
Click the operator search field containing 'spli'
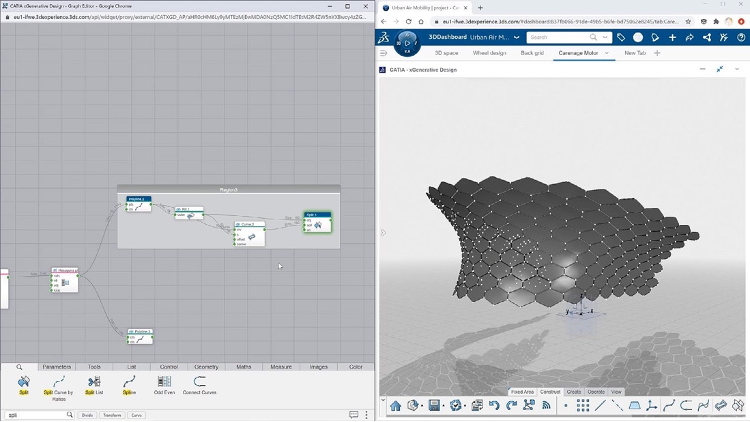(x=38, y=415)
